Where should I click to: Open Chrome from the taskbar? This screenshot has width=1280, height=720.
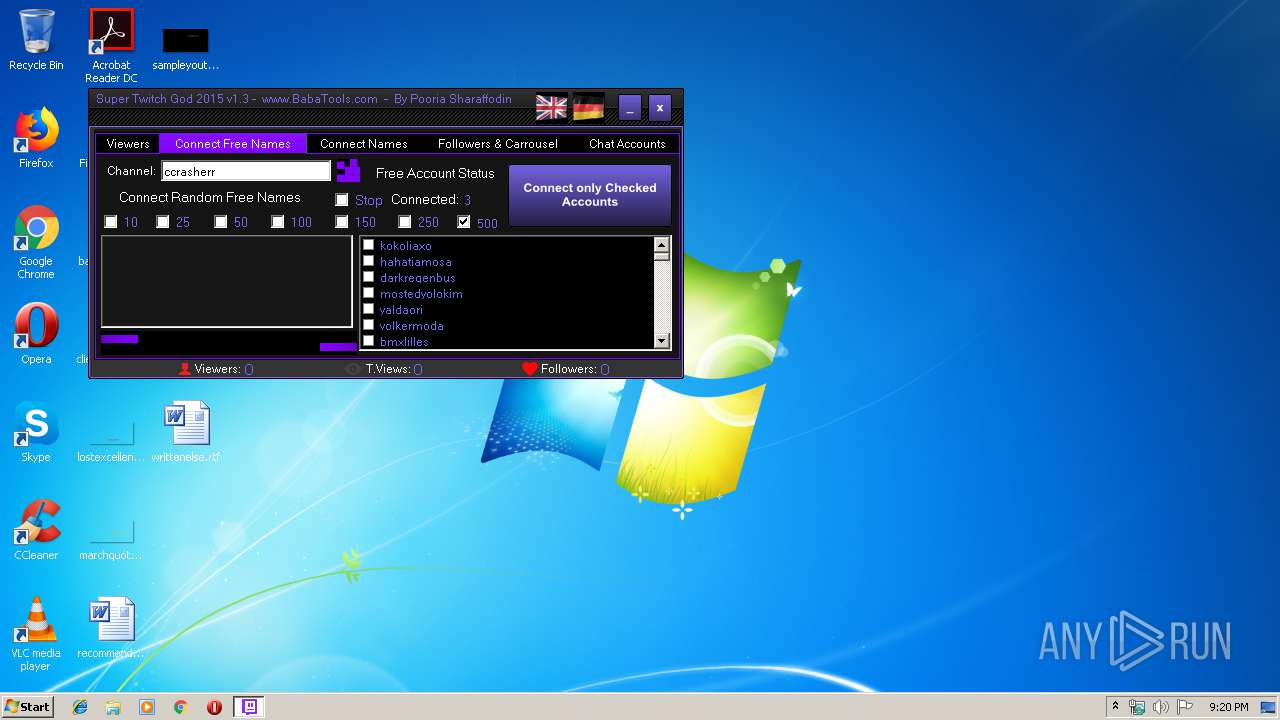tap(181, 707)
